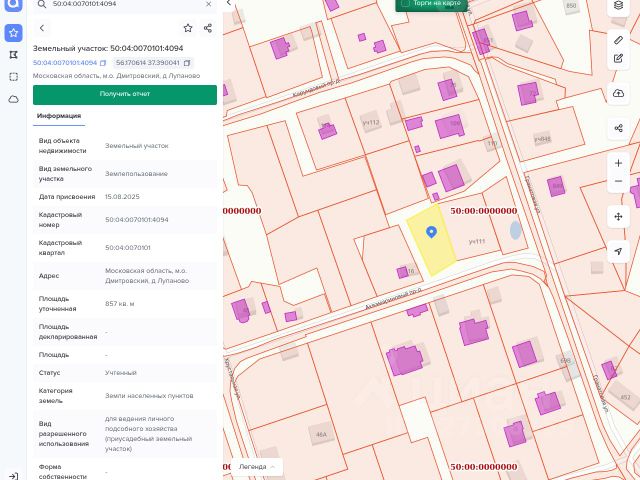Click the cadastral number link 50:04:0070101:4094
640x480 pixels.
[x=65, y=63]
